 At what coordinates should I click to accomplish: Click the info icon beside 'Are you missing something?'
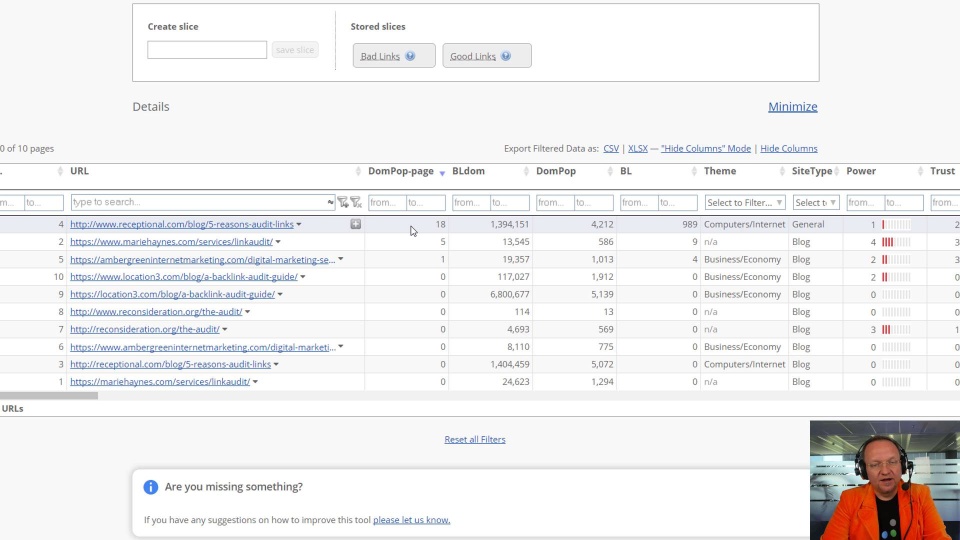[x=151, y=487]
